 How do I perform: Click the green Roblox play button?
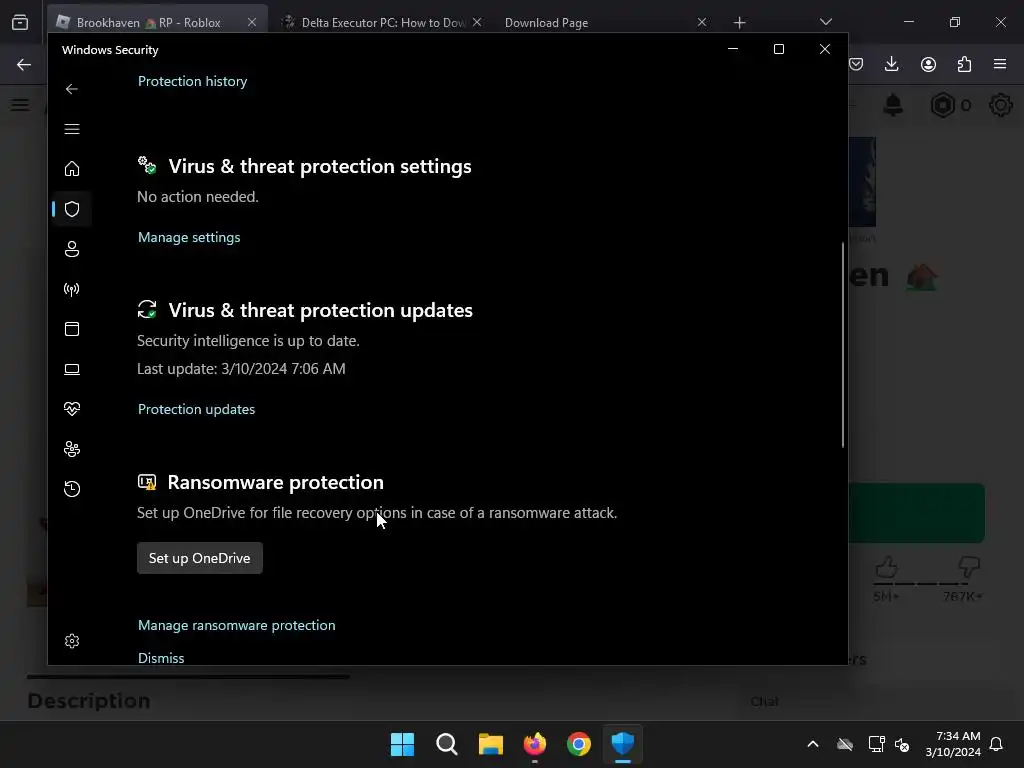click(x=917, y=513)
